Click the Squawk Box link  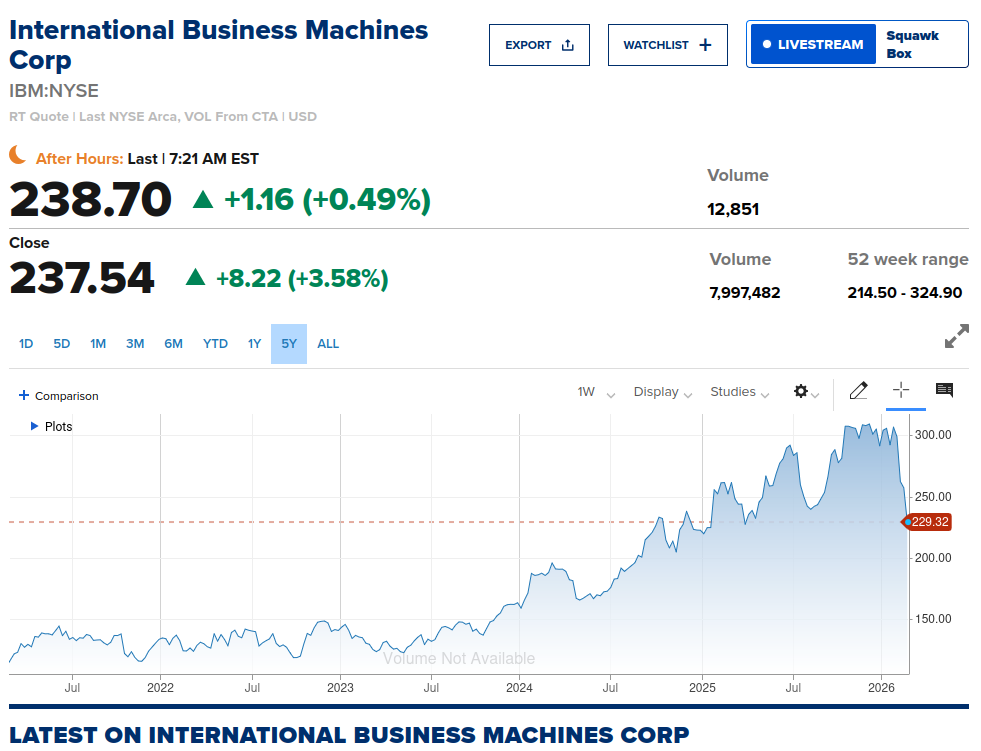912,44
